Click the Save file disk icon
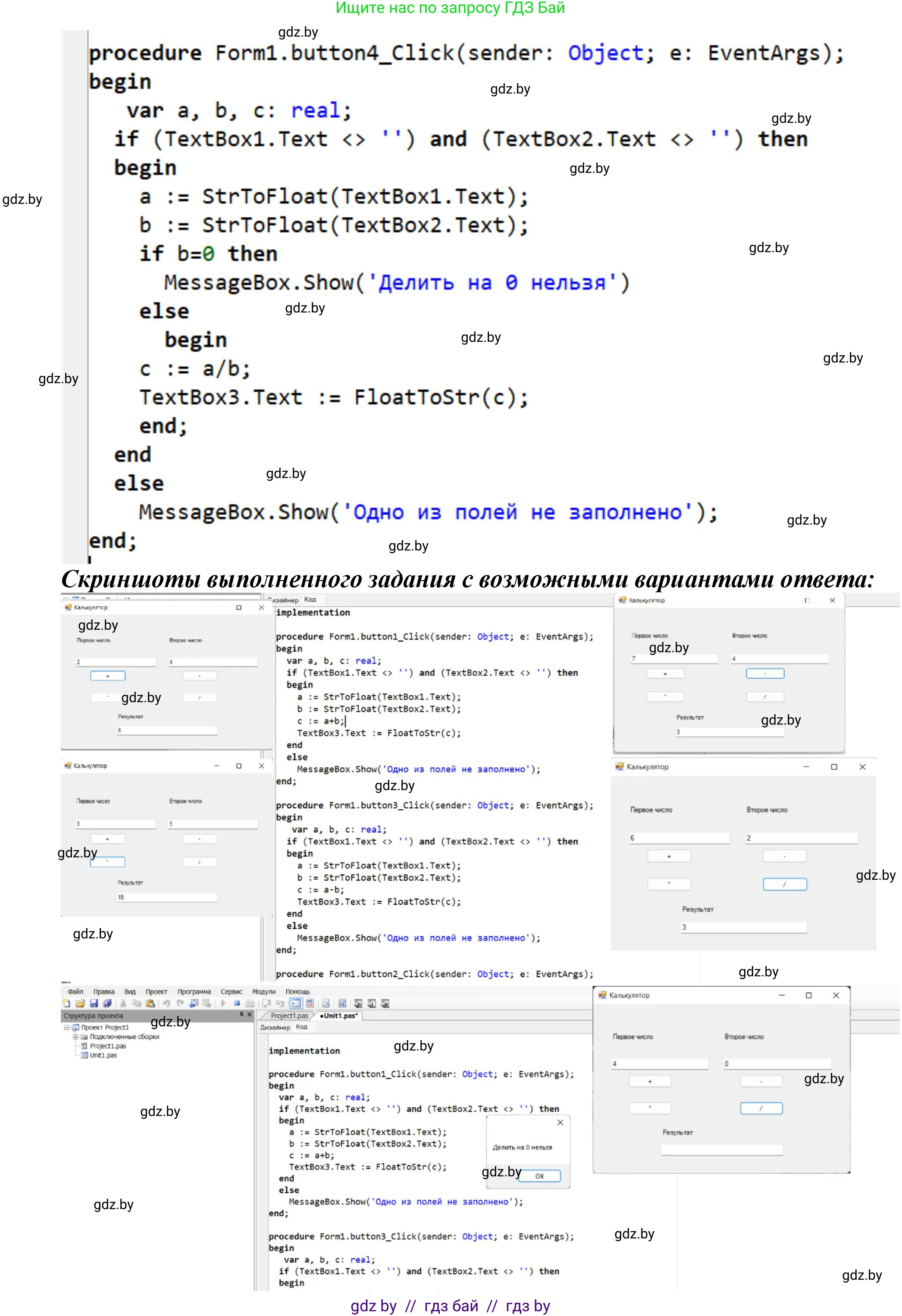Screen dimensions: 902x1316 point(94,1003)
